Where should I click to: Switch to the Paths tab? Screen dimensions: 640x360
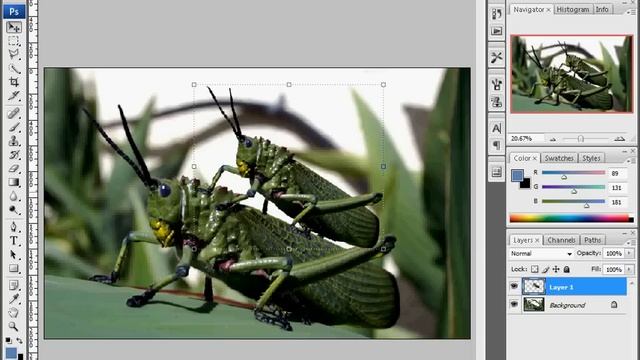(x=593, y=240)
